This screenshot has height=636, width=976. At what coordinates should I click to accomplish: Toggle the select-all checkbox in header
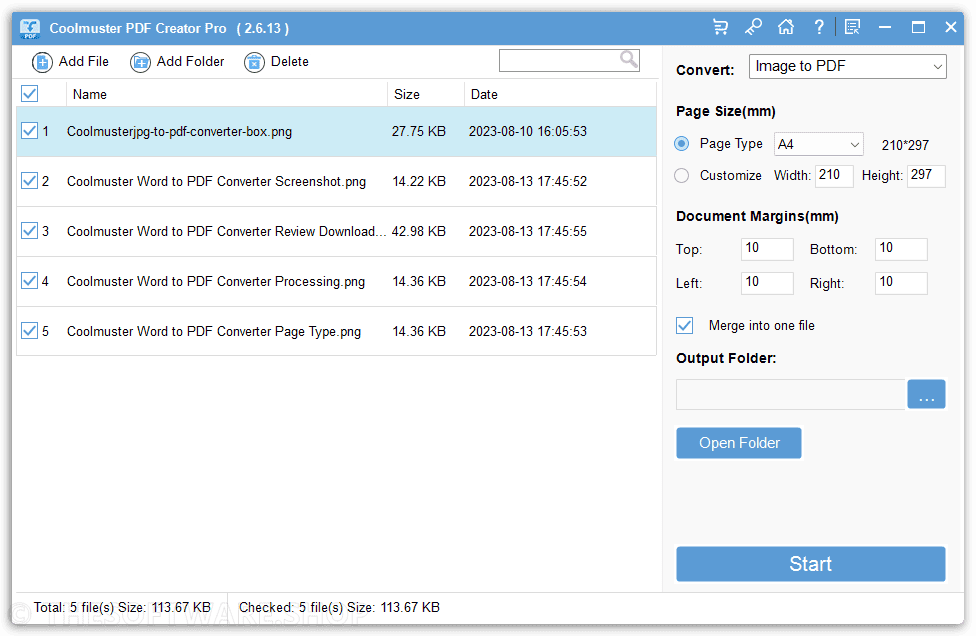point(29,94)
